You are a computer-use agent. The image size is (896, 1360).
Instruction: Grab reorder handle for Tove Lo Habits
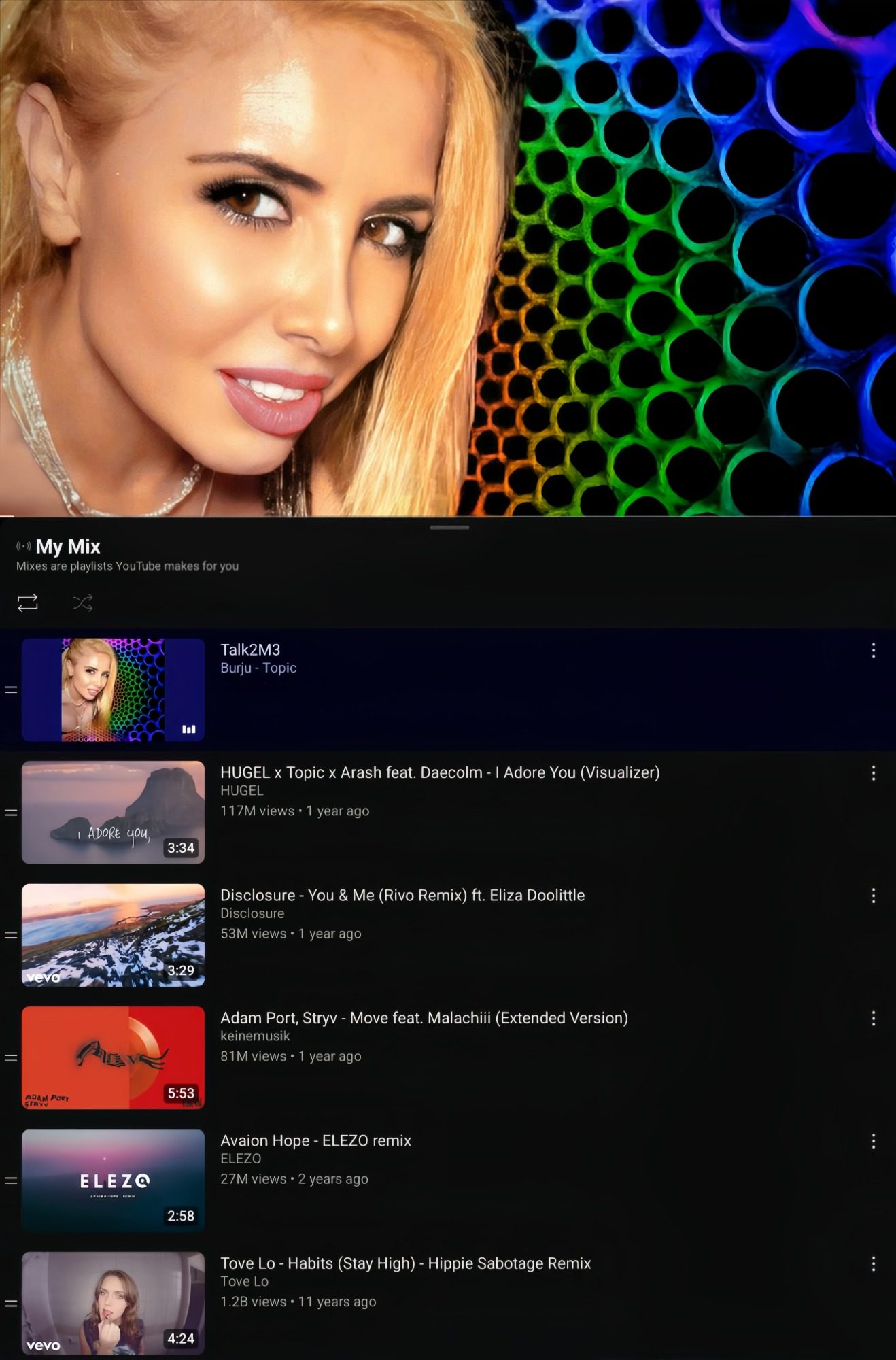[x=11, y=1304]
